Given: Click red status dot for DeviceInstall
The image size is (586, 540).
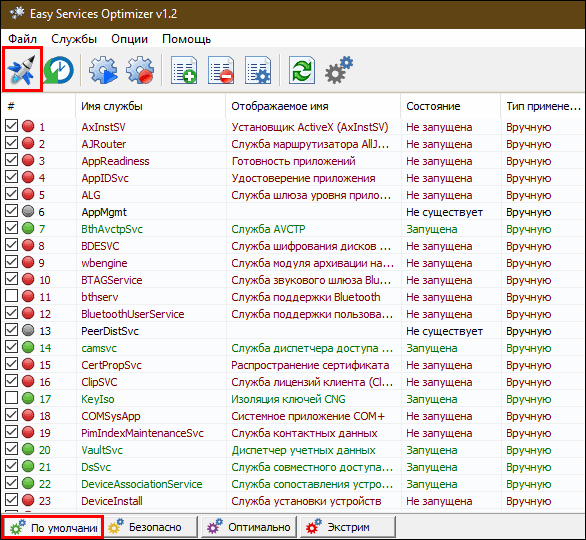Looking at the screenshot, I should click(x=28, y=500).
